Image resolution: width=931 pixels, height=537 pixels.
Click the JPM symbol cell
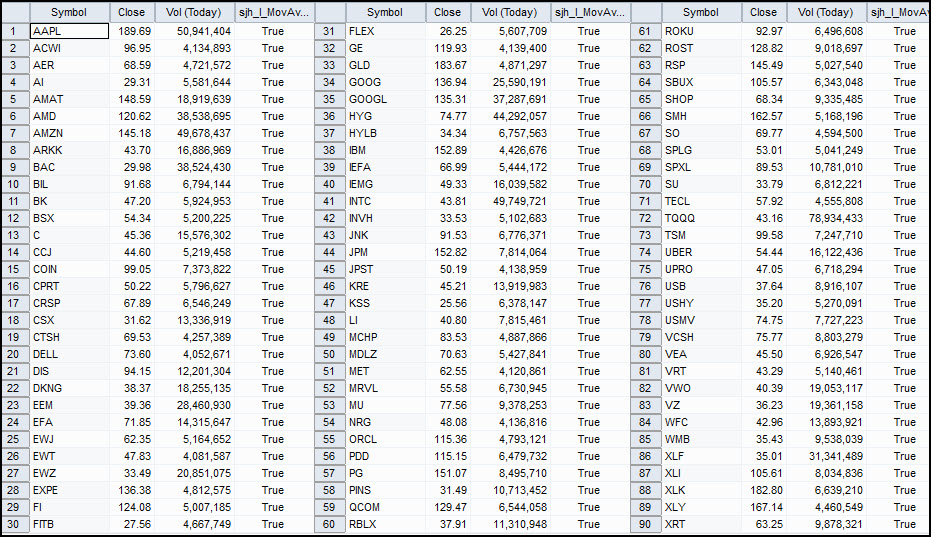coord(385,252)
